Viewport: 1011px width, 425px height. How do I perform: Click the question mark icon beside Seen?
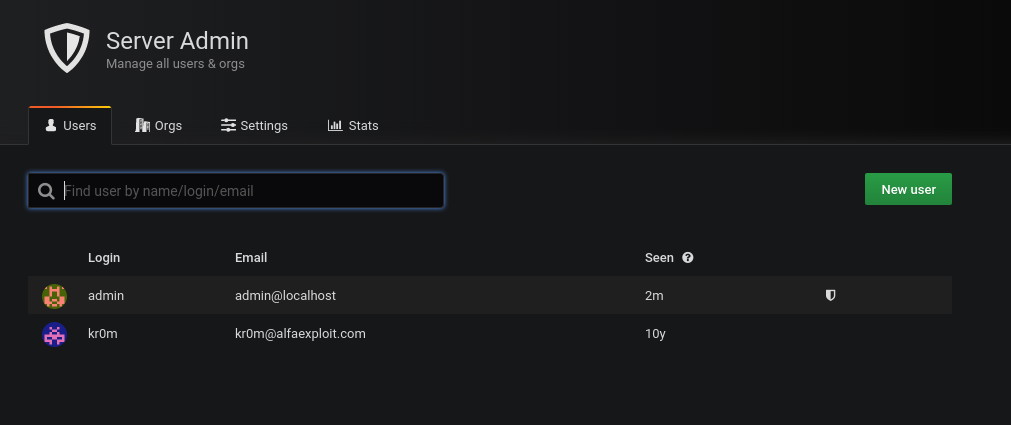tap(688, 258)
